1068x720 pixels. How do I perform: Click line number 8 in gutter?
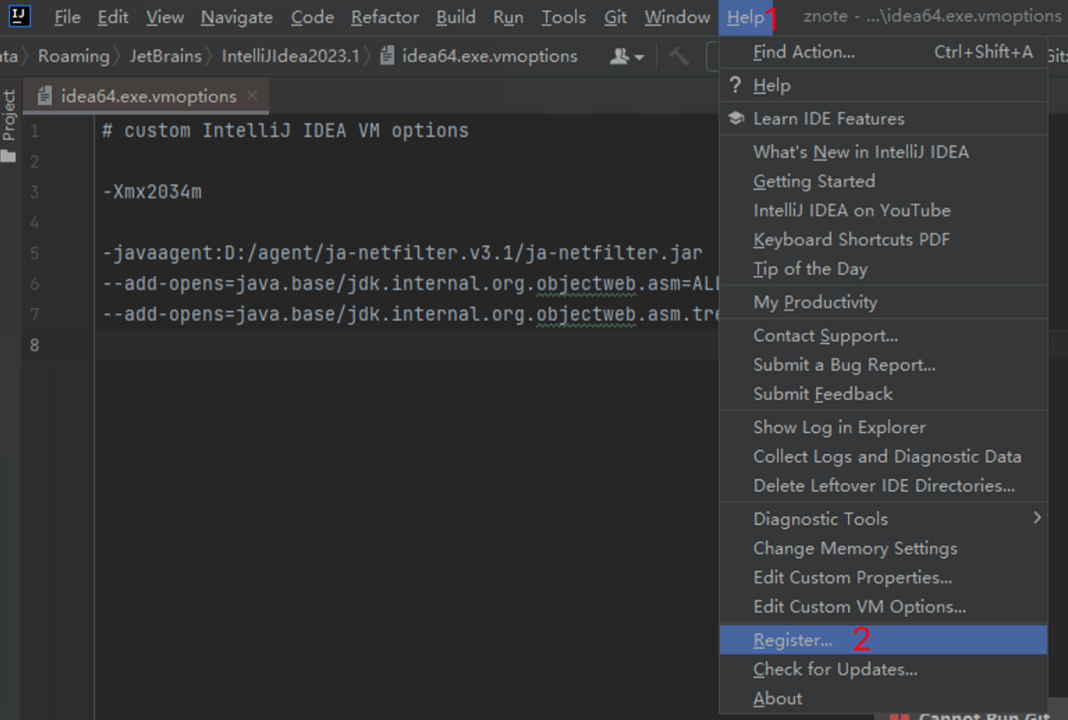pyautogui.click(x=35, y=345)
